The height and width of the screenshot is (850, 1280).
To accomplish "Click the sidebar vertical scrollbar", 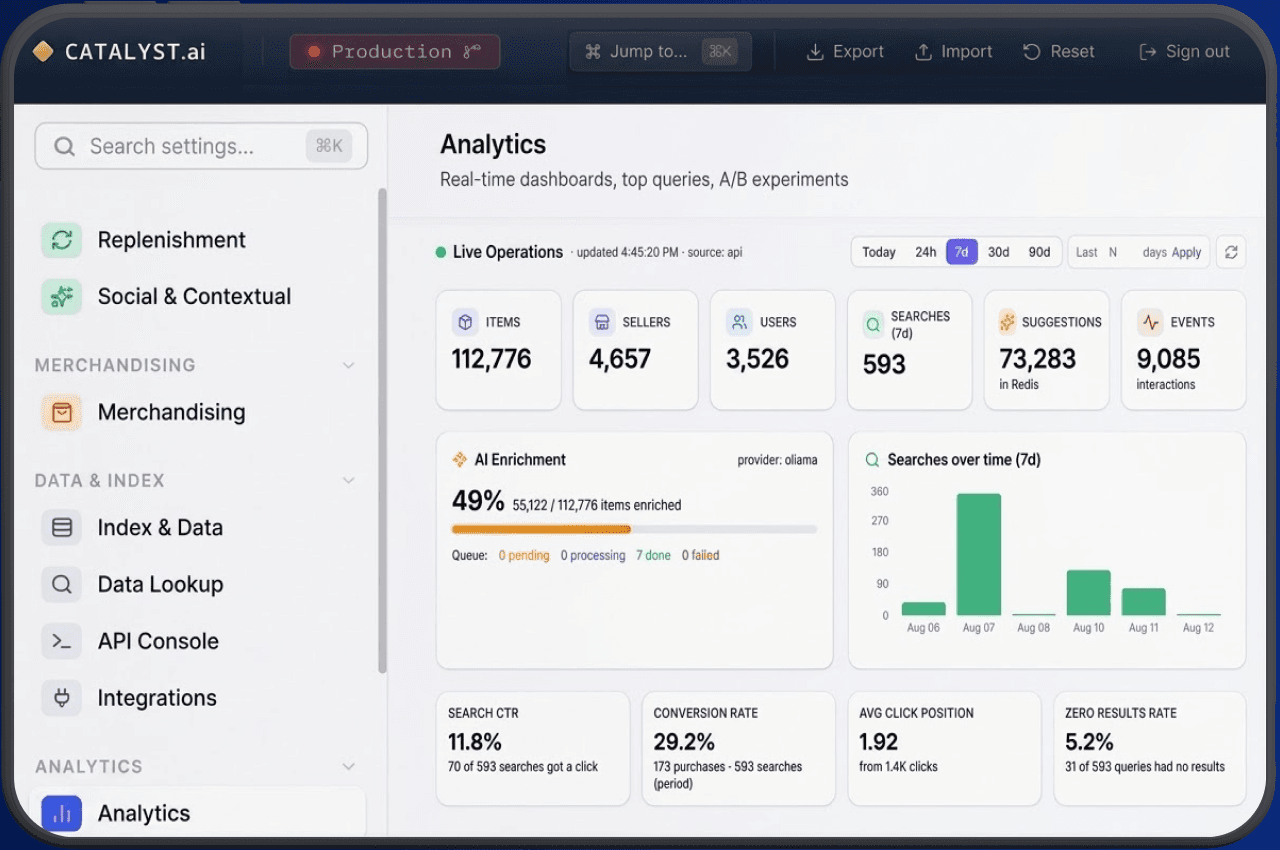I will tap(382, 430).
